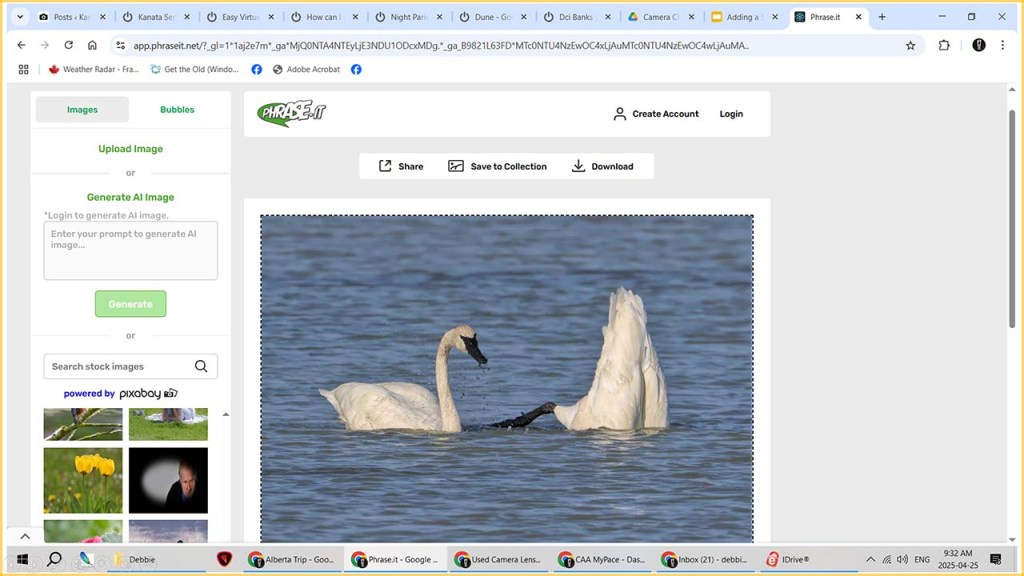Click the Facebook bookmark after Adobe Acrobat
1024x576 pixels.
356,69
